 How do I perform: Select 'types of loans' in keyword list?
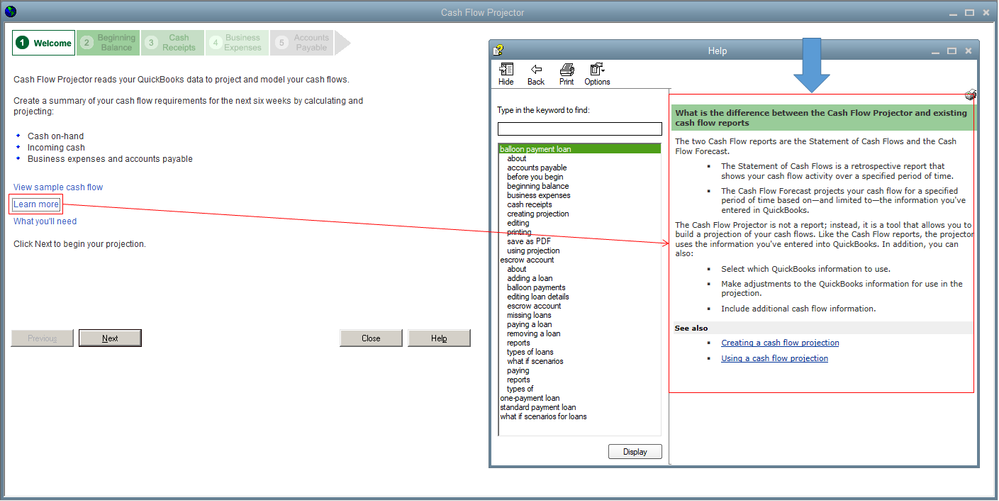click(x=530, y=352)
